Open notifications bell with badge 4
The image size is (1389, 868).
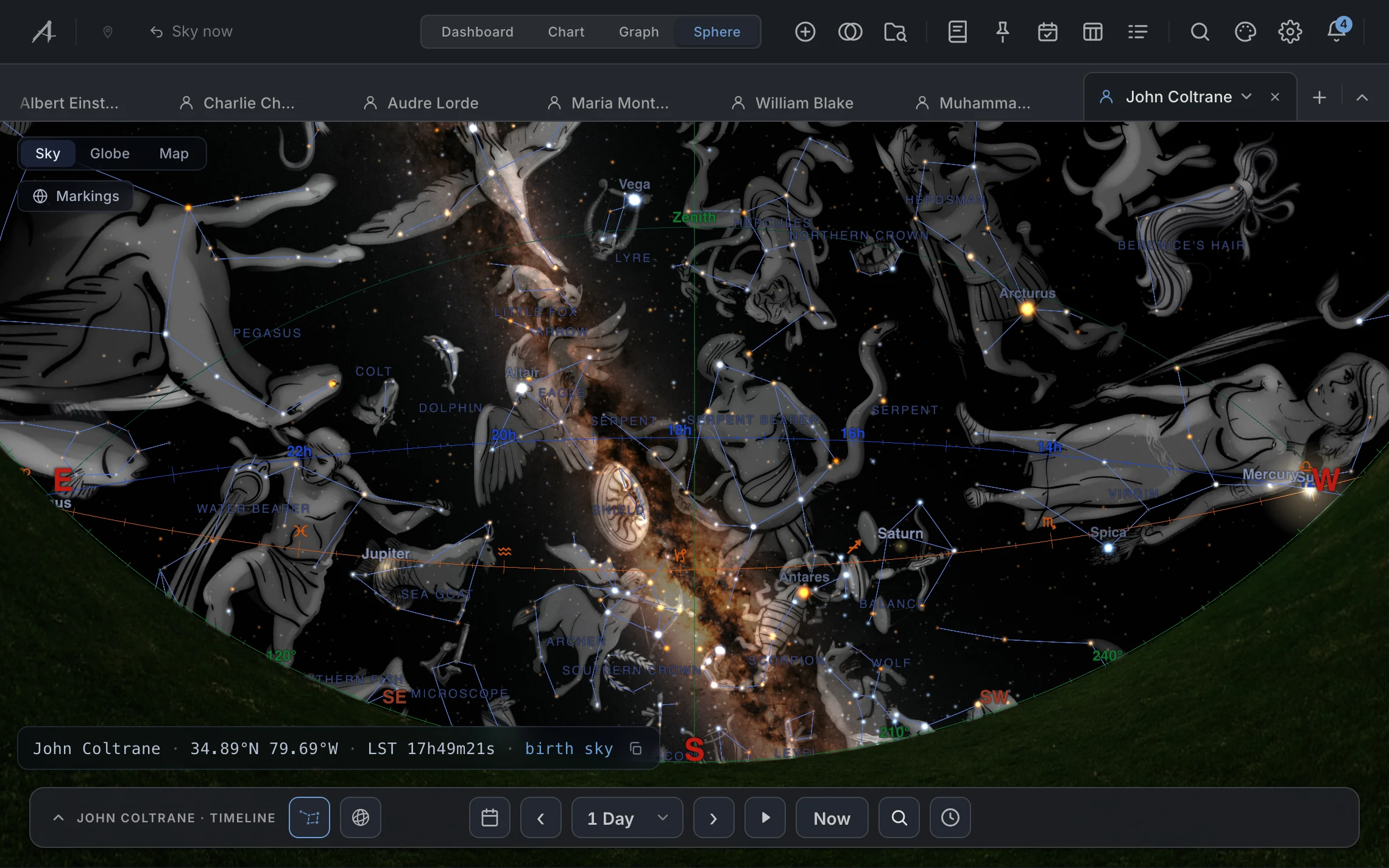(1337, 30)
